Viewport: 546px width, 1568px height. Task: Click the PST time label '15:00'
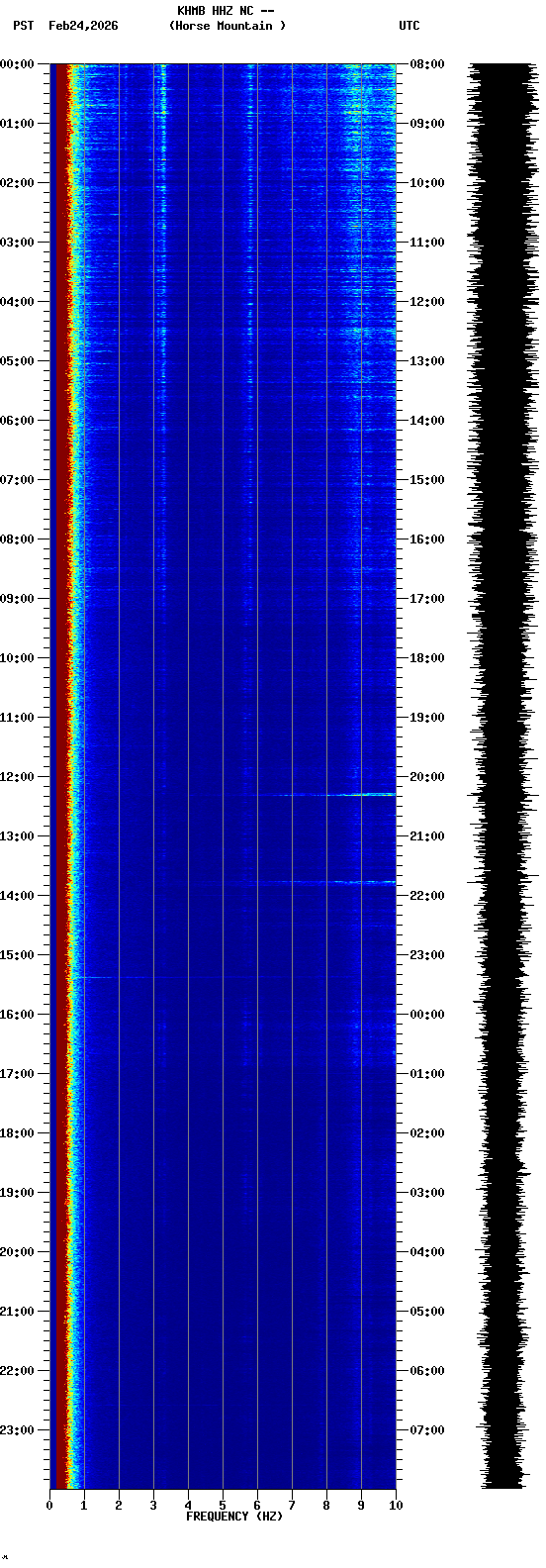(17, 955)
